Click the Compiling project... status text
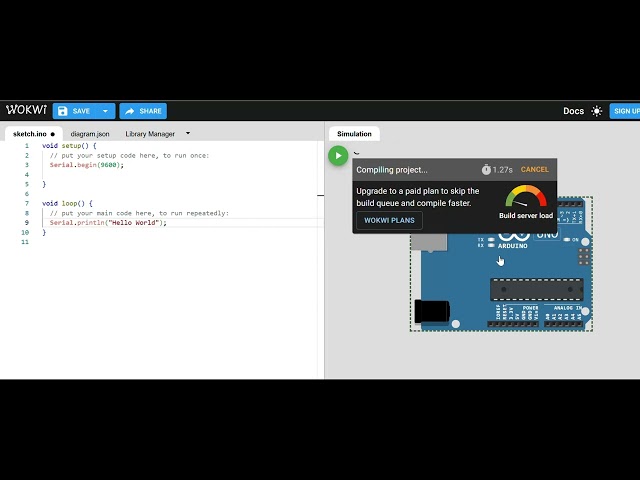Viewport: 640px width, 480px height. coord(392,170)
